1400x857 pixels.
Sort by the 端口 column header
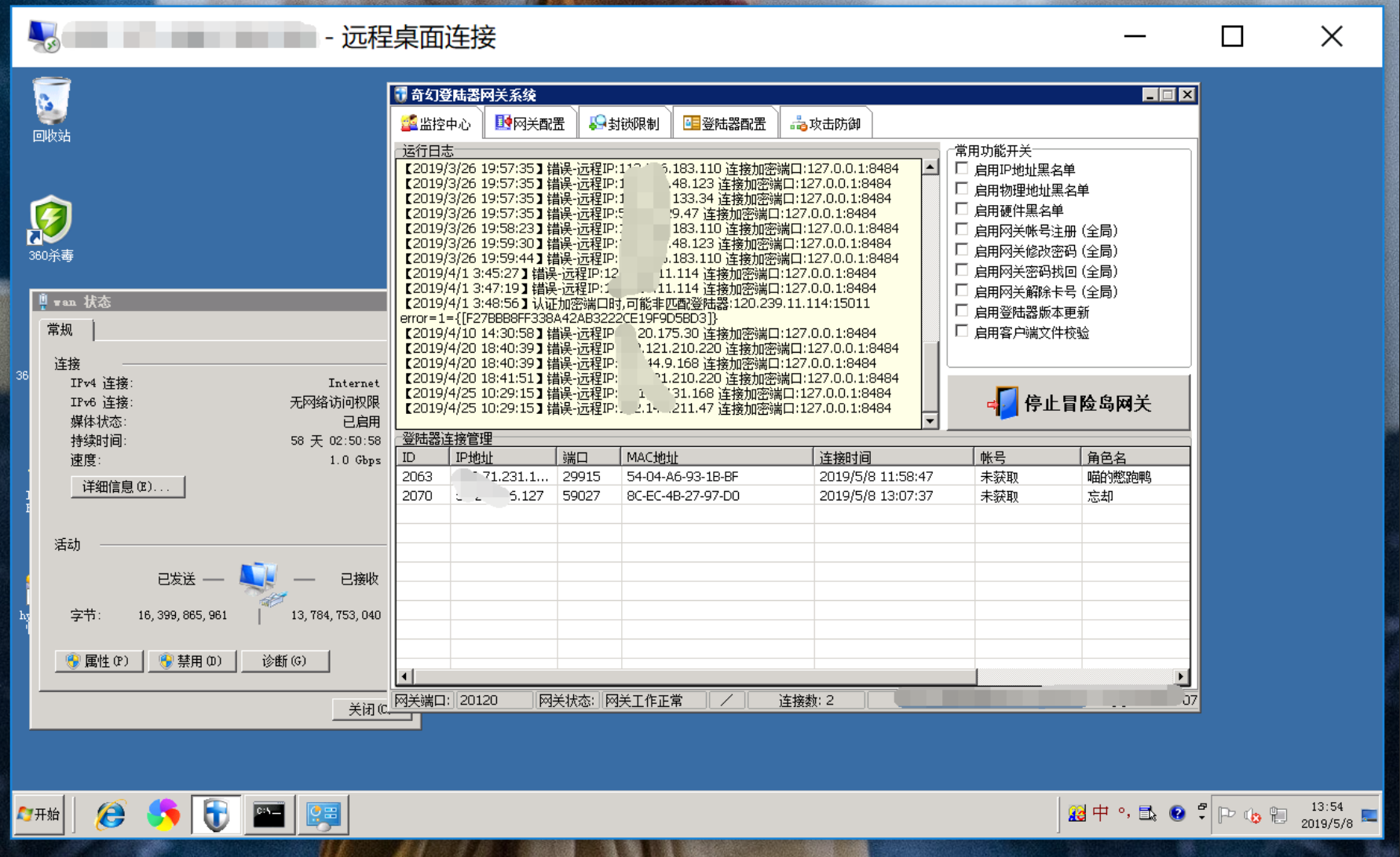589,456
